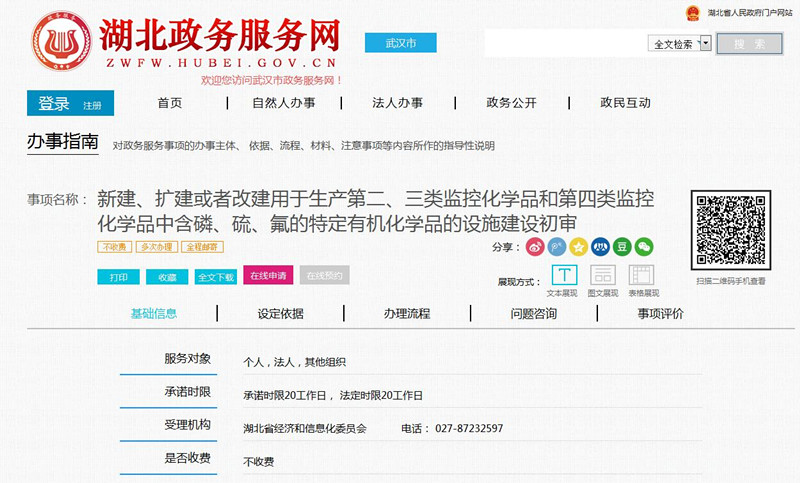Open the 设定依据 tab
This screenshot has width=800, height=483.
click(x=281, y=313)
